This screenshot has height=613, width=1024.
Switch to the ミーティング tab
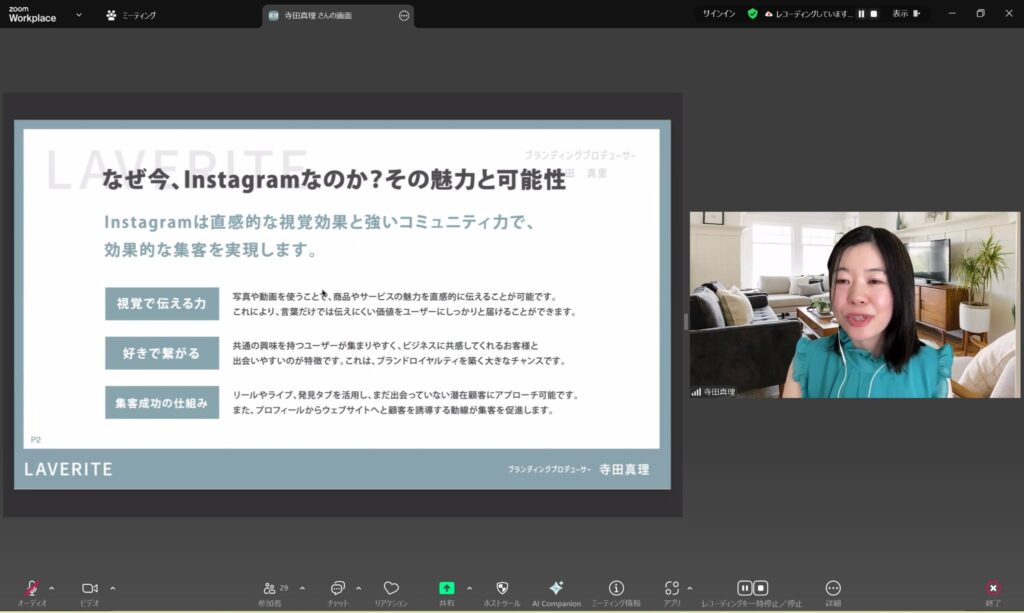click(131, 15)
